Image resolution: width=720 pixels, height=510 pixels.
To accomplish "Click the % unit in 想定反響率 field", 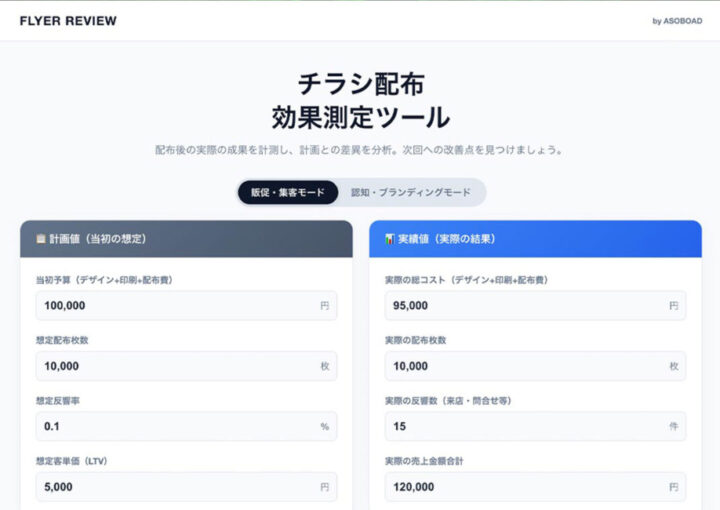I will pos(325,426).
